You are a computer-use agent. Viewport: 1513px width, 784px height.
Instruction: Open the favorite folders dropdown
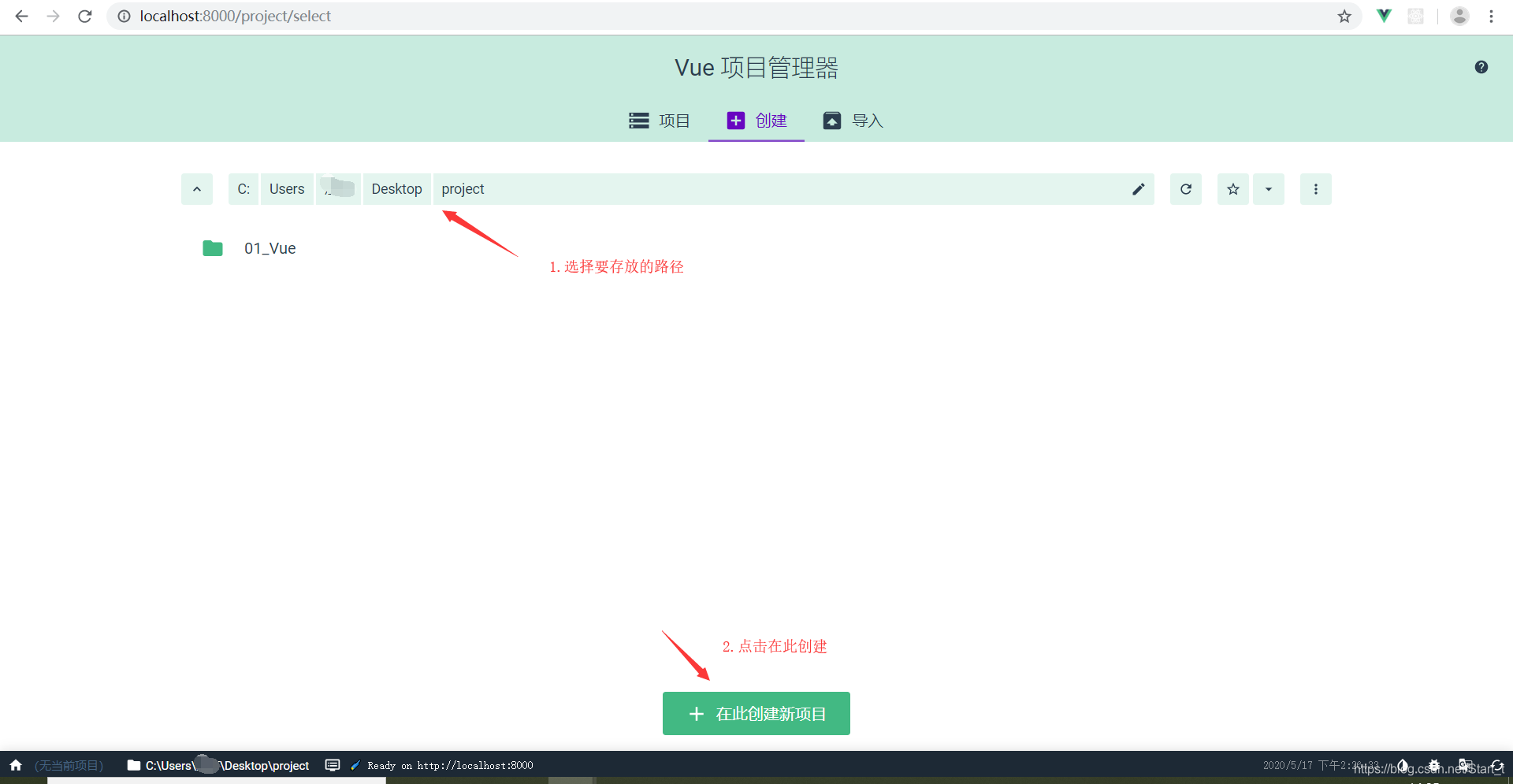point(1269,189)
